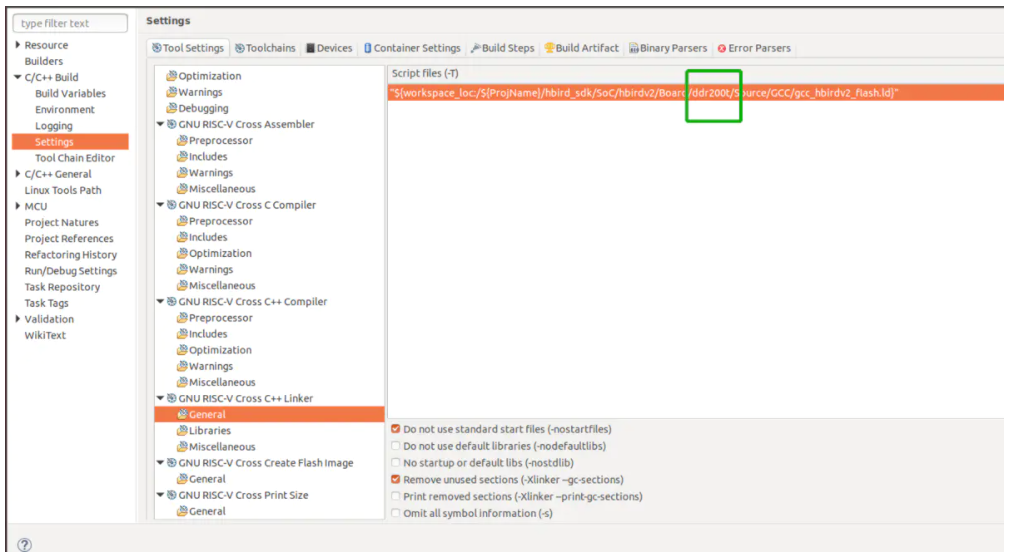Click the GNU RISC-V Cross Assembler icon

point(172,124)
